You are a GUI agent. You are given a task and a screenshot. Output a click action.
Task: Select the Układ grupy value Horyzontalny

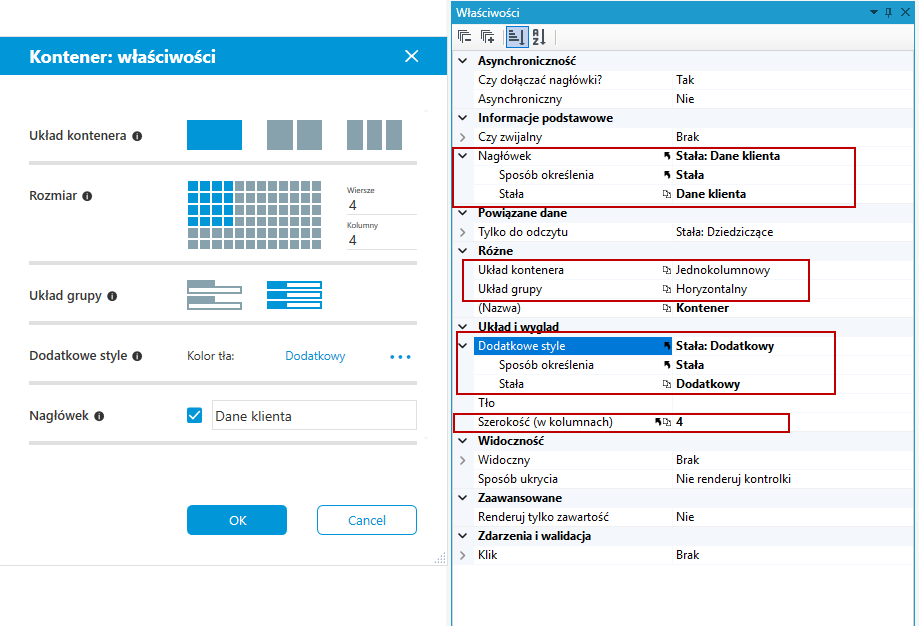pos(712,289)
